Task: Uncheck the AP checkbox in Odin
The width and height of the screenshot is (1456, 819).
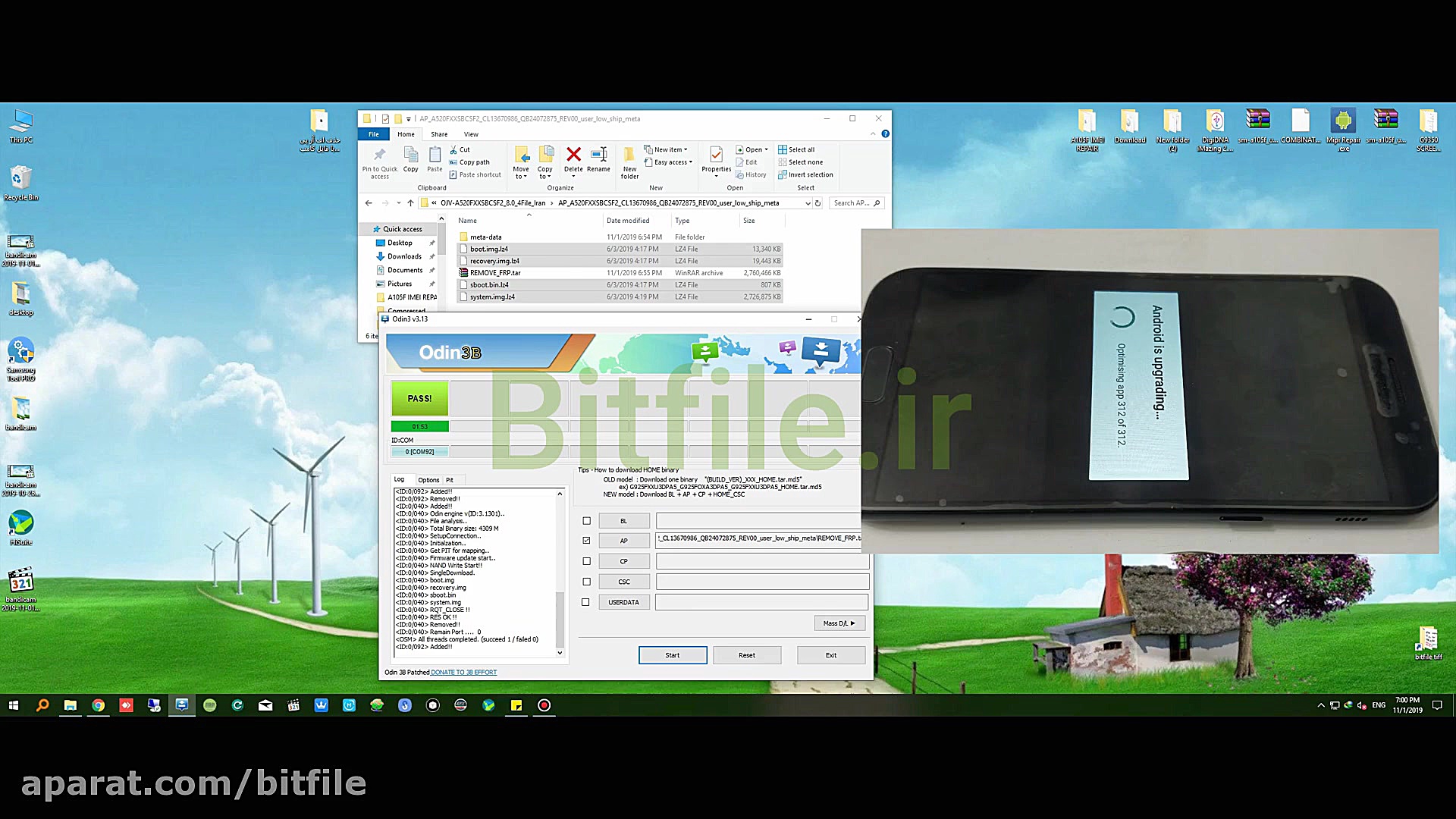Action: coord(586,541)
